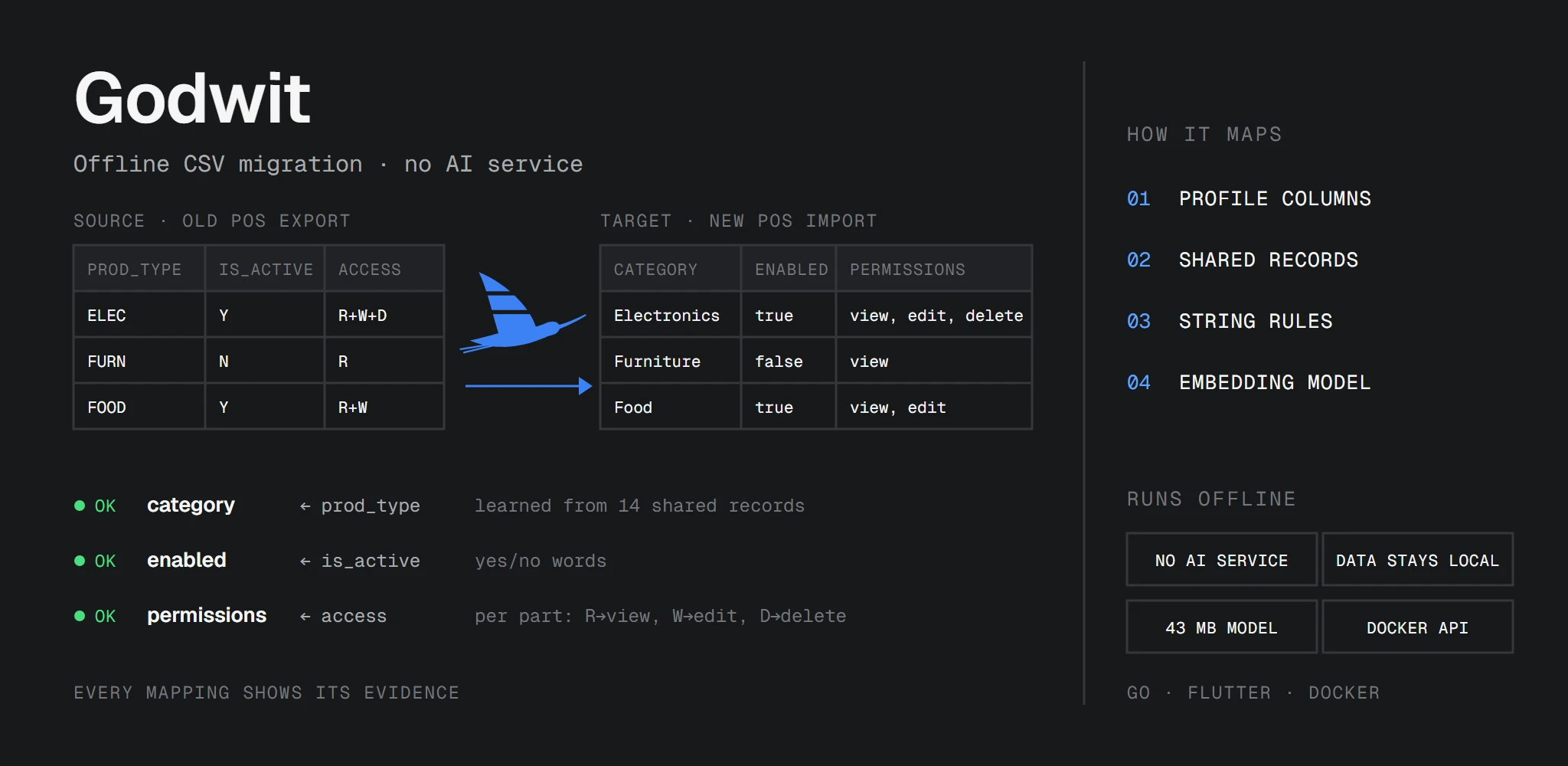Select the R+W+D access cell

384,315
